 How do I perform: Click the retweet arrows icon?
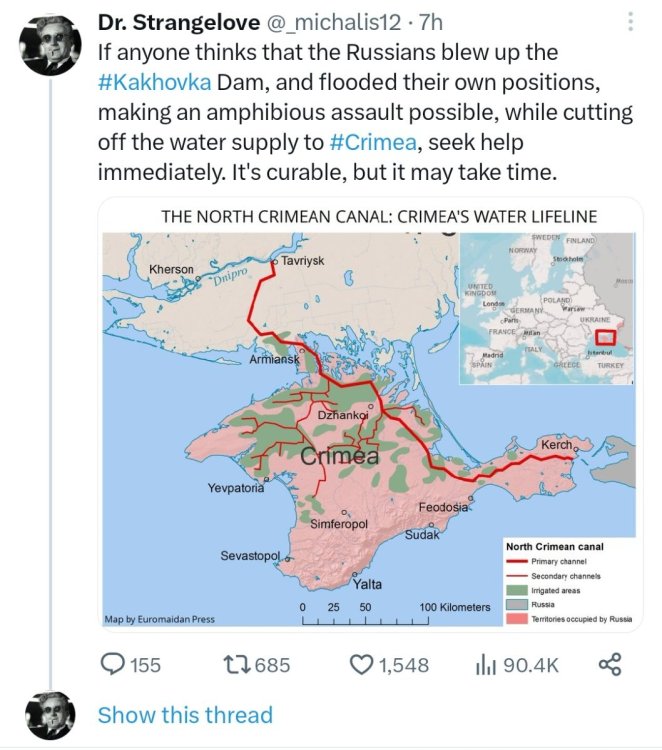click(x=237, y=664)
